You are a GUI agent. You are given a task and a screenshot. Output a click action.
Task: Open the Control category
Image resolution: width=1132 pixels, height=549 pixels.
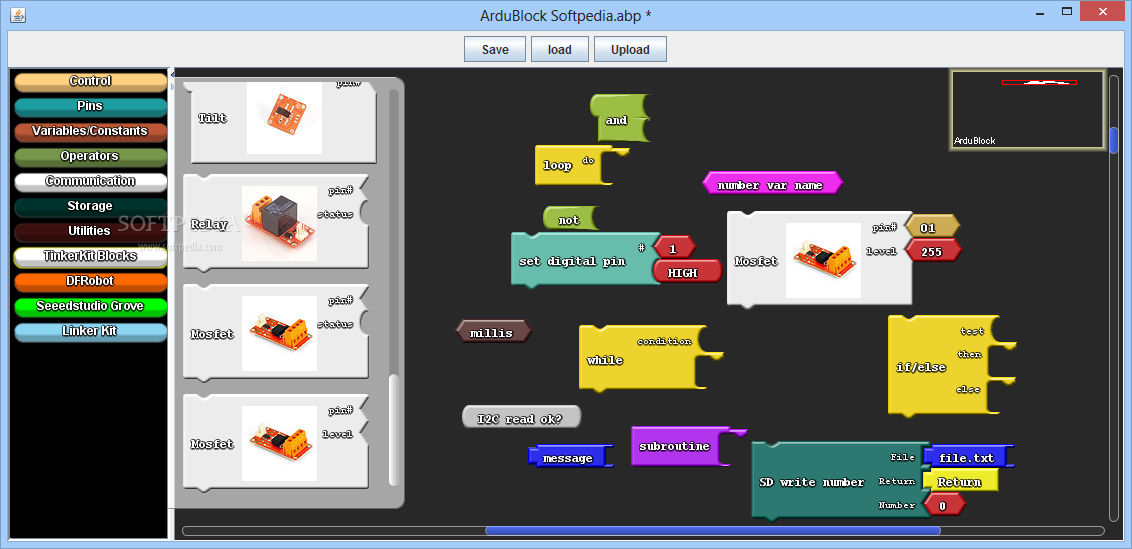(90, 82)
